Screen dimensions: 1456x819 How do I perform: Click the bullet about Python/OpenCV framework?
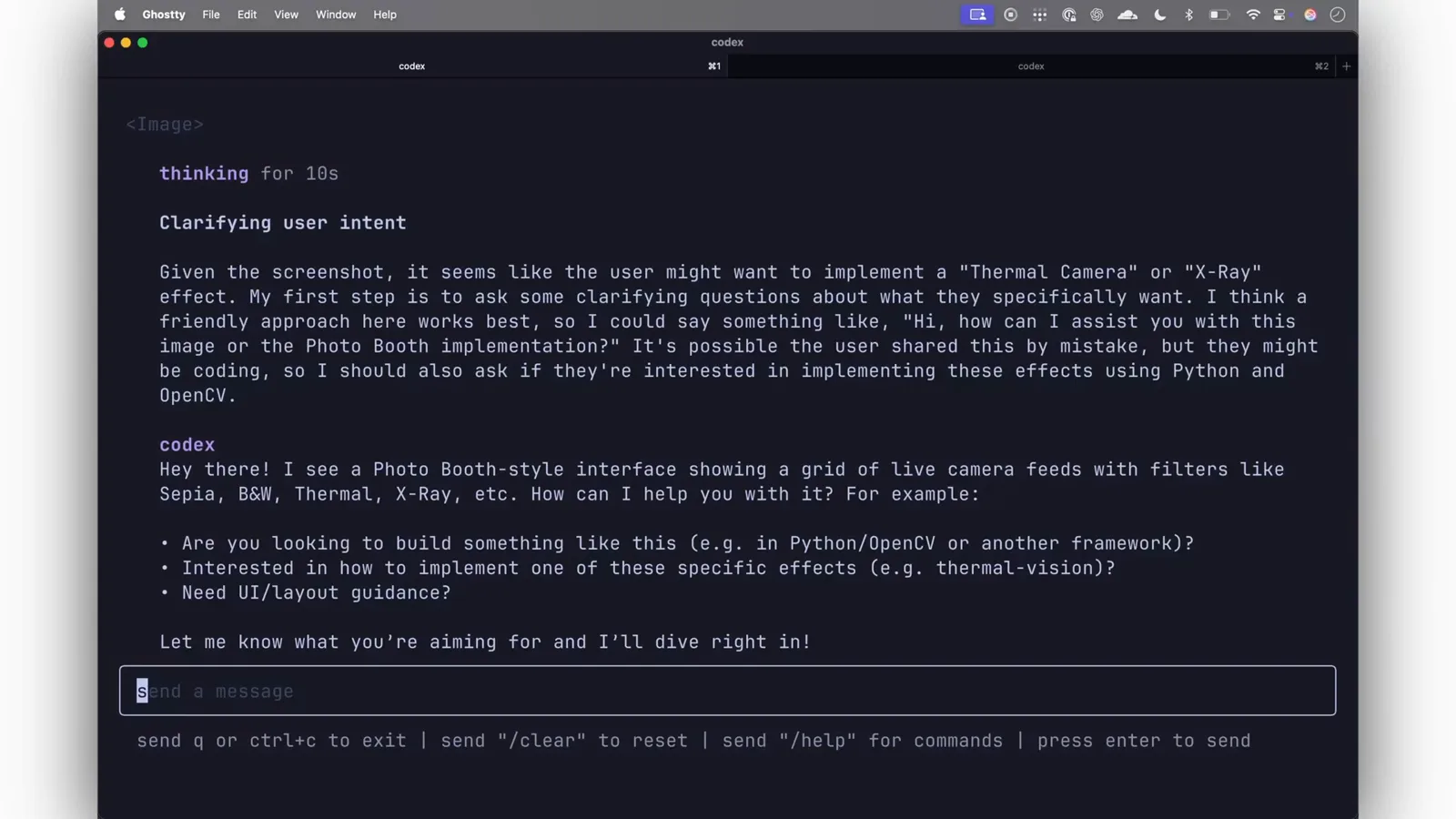677,544
